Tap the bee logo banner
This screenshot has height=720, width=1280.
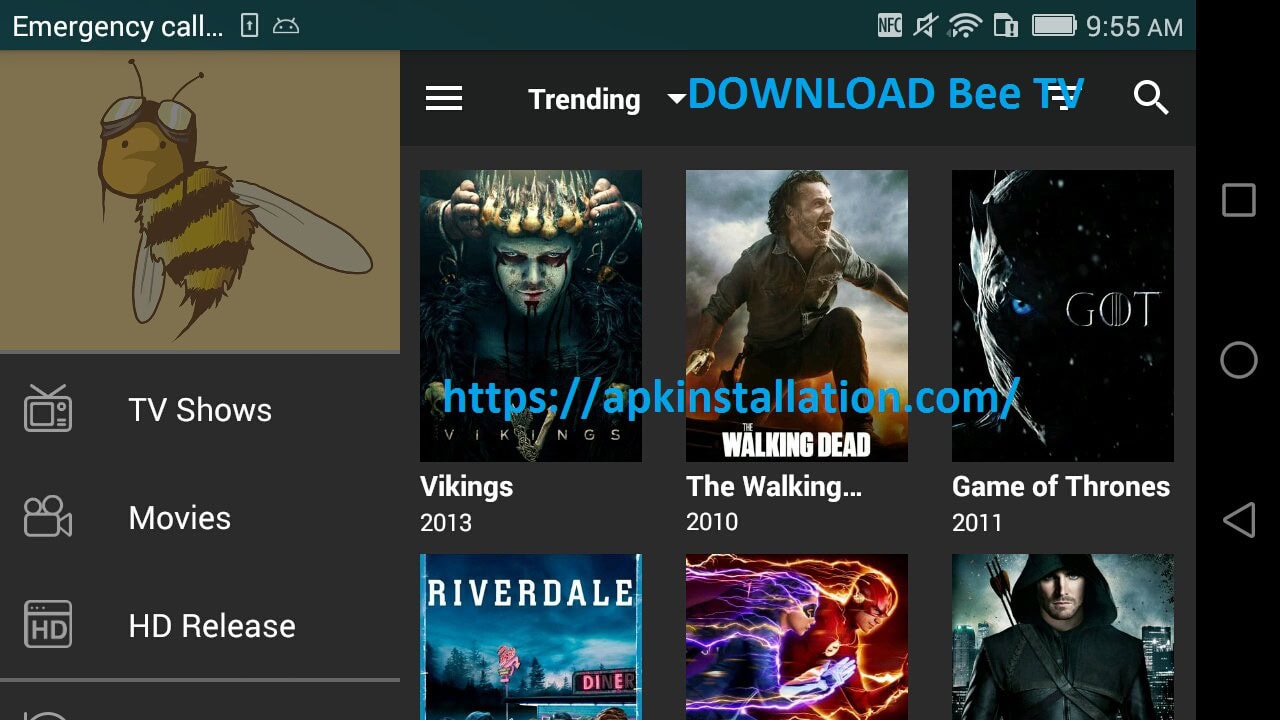(200, 201)
